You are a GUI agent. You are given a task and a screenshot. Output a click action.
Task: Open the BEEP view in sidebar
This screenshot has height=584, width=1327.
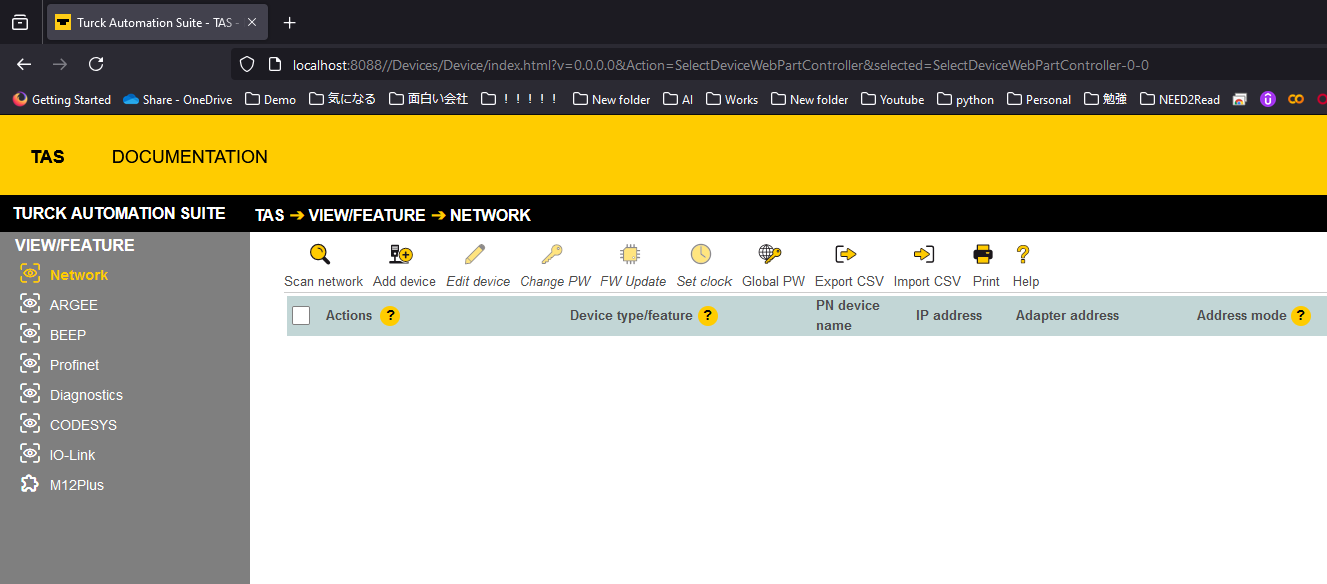(x=68, y=335)
